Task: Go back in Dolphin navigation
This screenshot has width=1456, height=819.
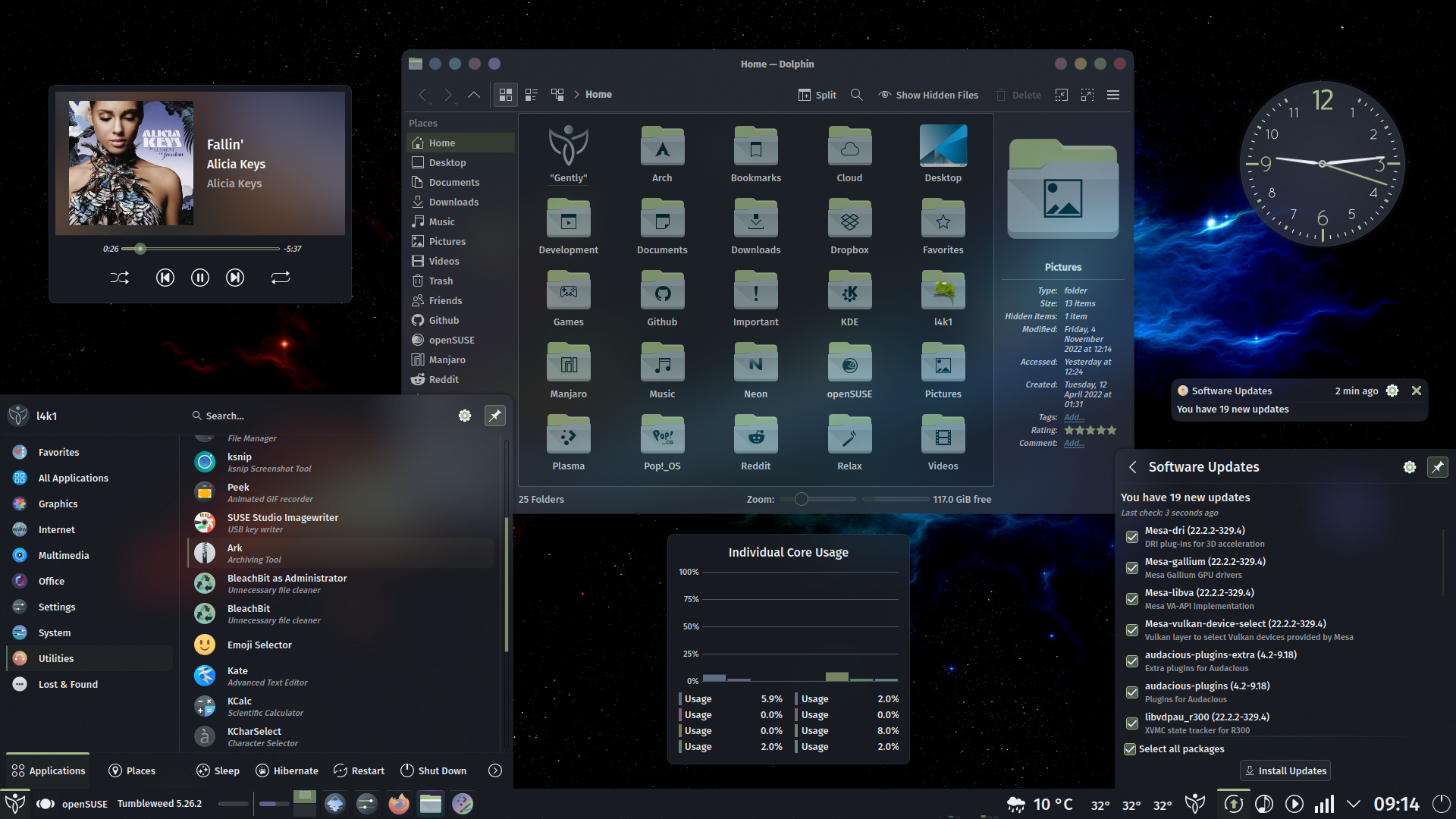Action: tap(422, 95)
